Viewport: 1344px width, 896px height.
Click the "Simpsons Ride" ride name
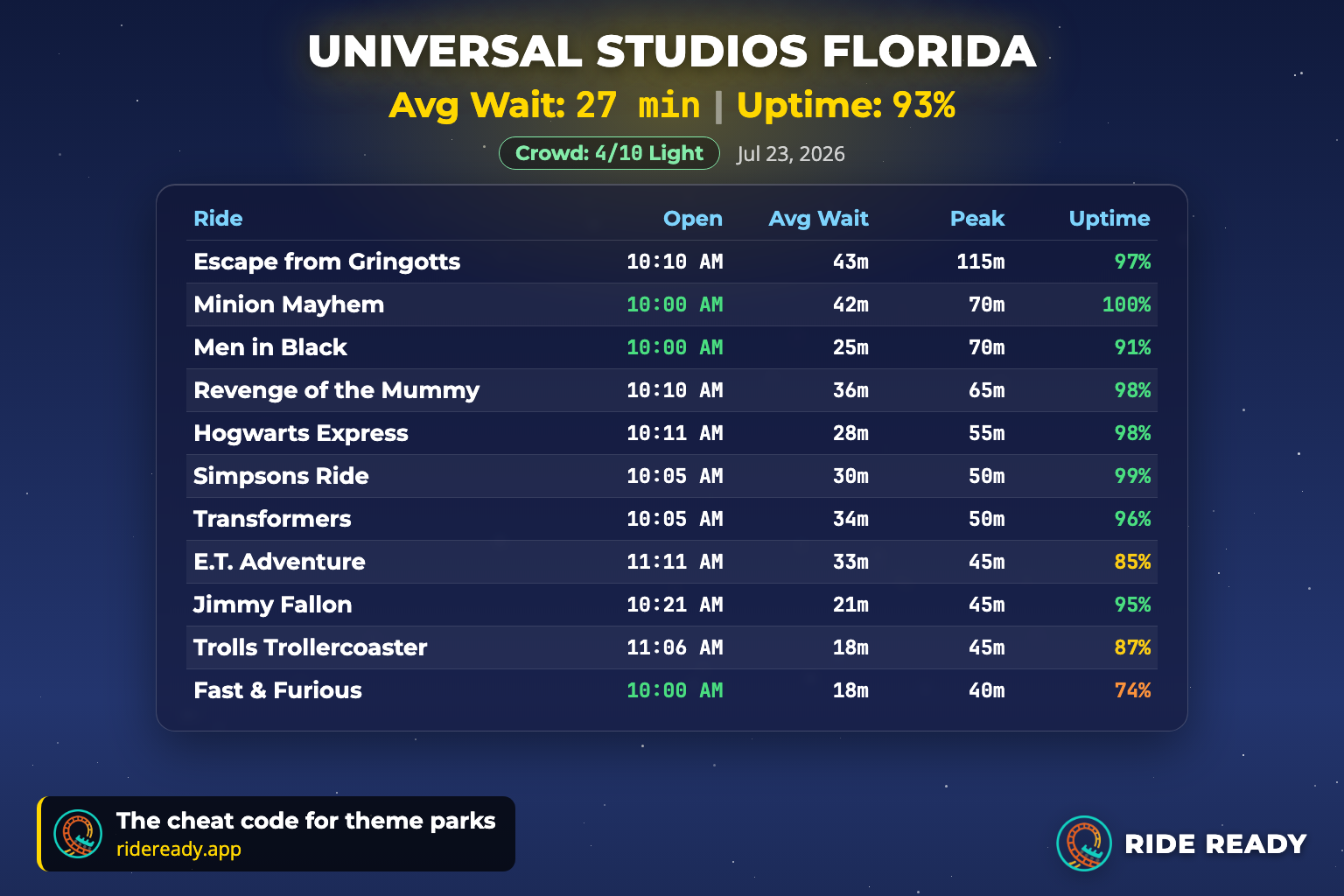point(281,476)
